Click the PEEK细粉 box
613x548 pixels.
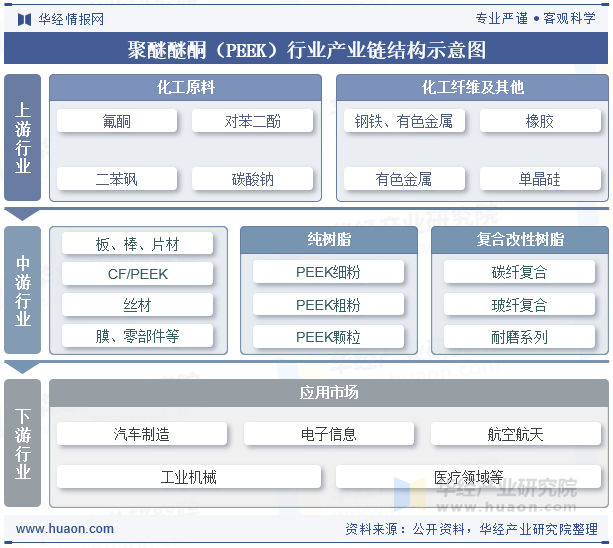click(328, 272)
